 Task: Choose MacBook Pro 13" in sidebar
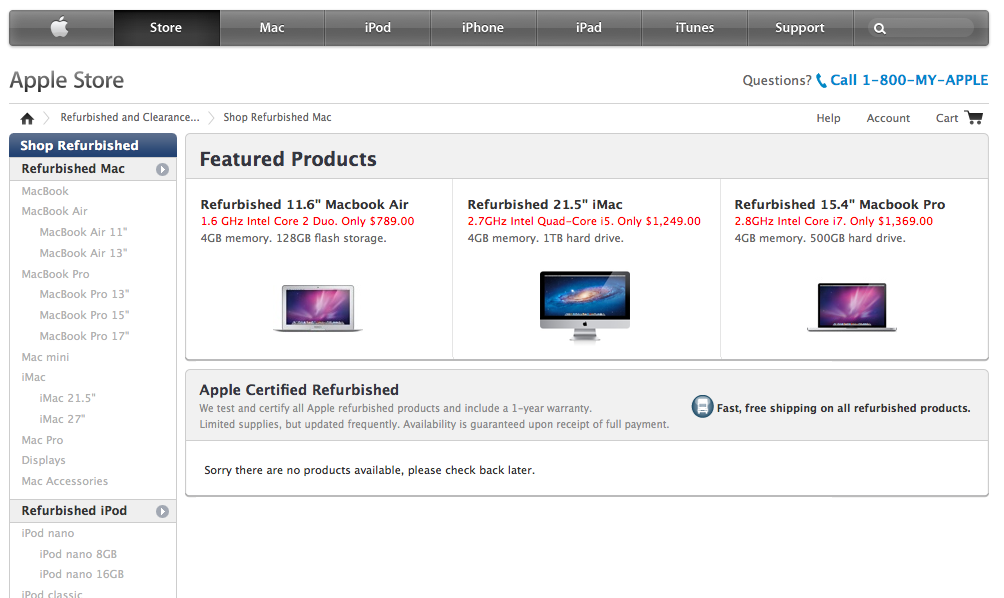click(x=84, y=294)
